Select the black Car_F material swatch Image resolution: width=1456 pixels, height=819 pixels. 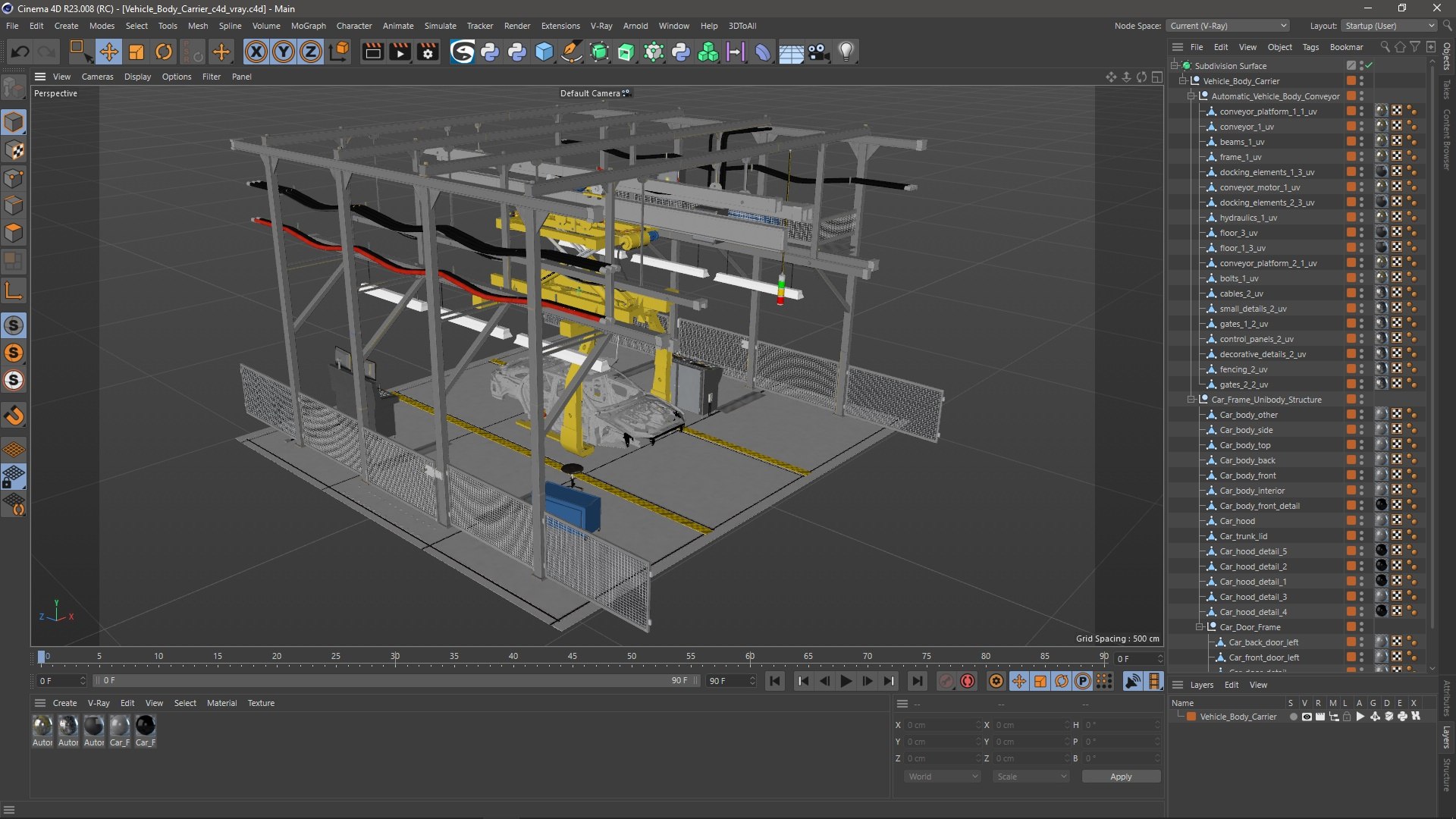[145, 726]
